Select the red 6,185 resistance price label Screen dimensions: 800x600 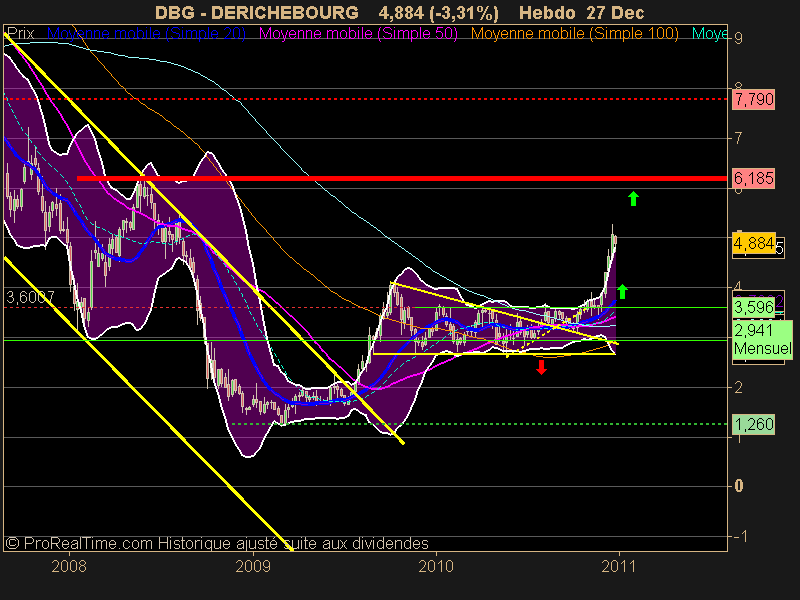754,179
